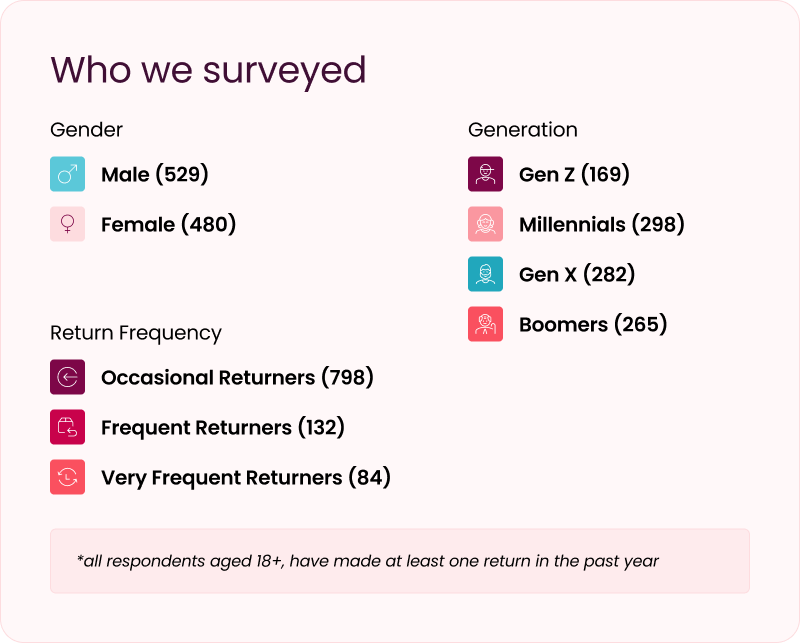Select the Female (480) label
Viewport: 800px width, 643px height.
tap(168, 225)
